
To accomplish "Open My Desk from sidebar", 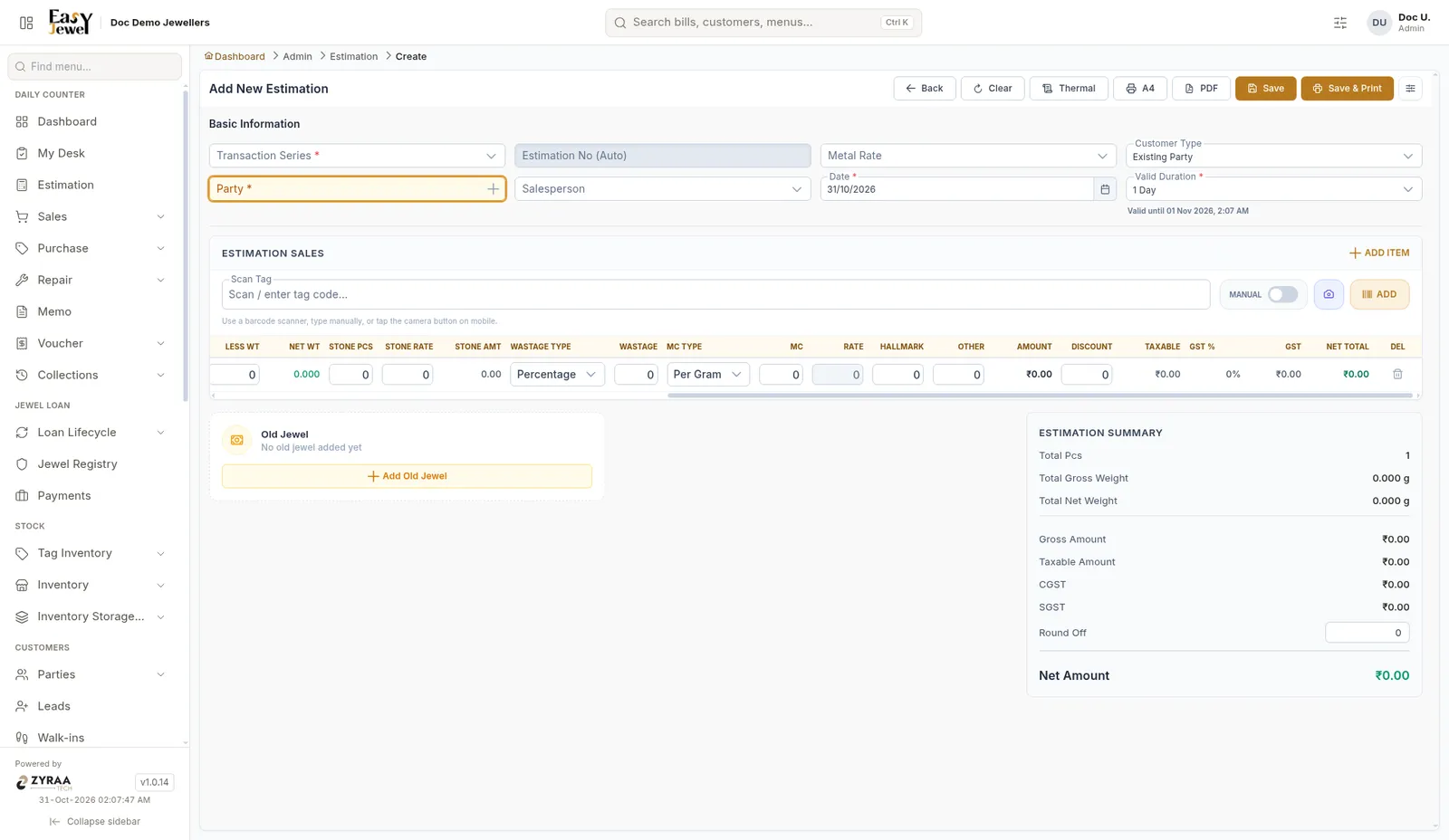I will 94,153.
